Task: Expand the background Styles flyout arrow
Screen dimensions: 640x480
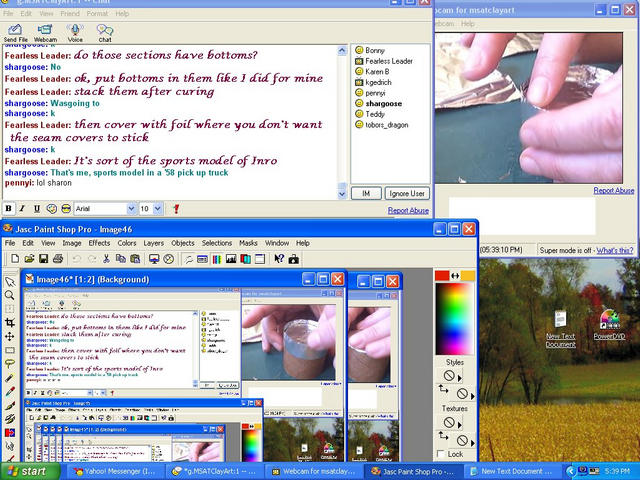Action: pyautogui.click(x=473, y=396)
